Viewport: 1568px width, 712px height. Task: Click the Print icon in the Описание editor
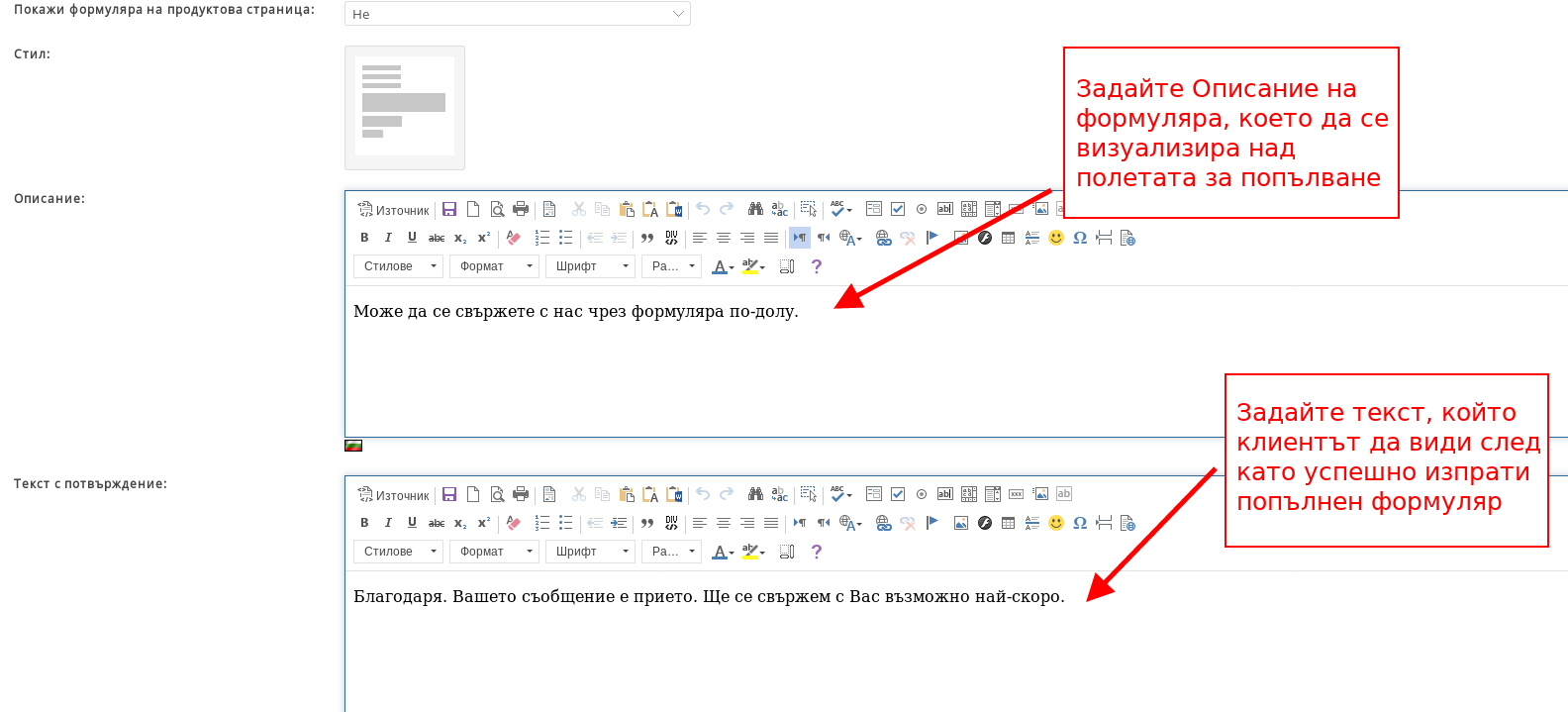(x=521, y=209)
